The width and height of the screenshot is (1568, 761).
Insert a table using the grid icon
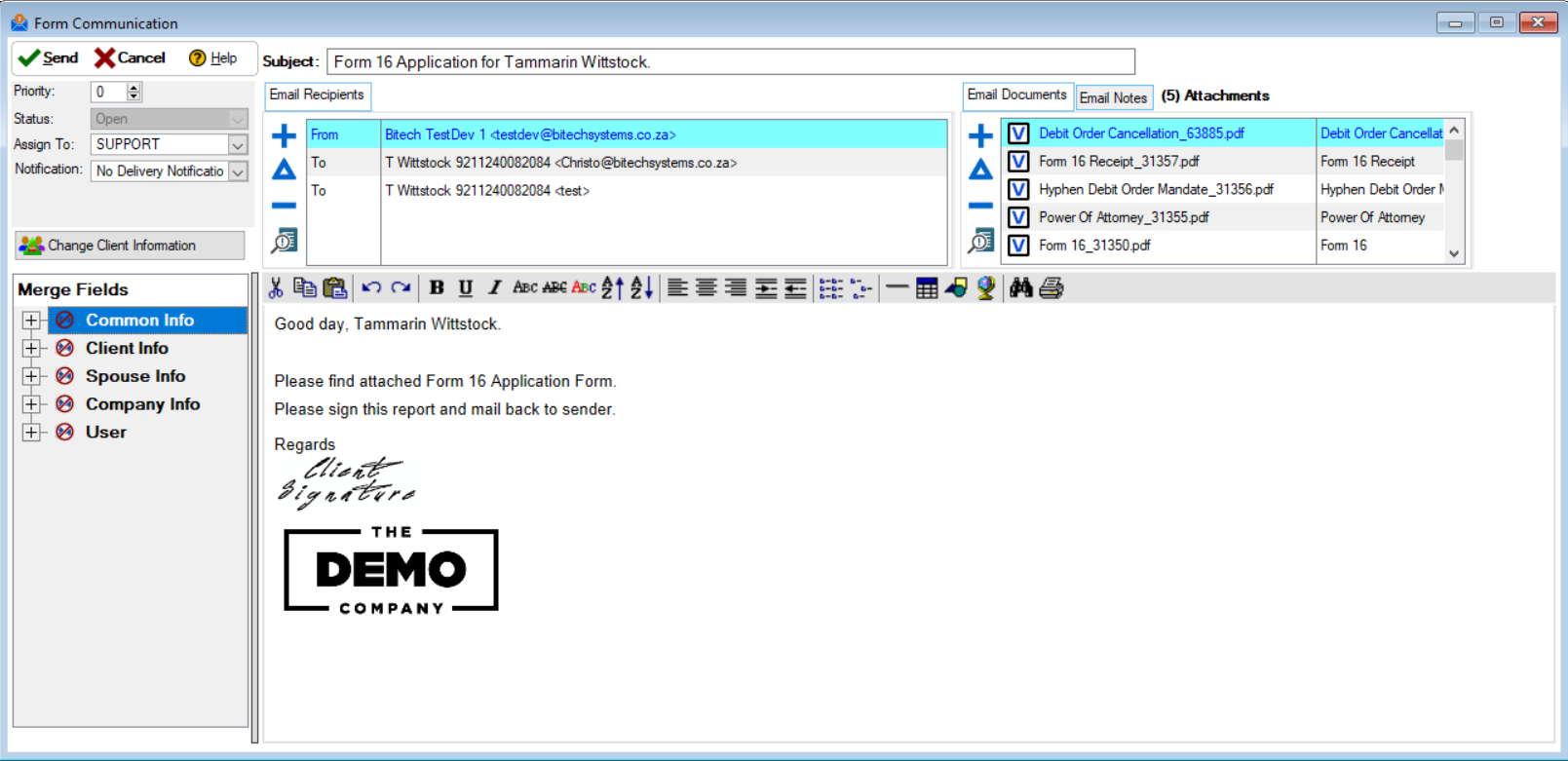pos(927,287)
